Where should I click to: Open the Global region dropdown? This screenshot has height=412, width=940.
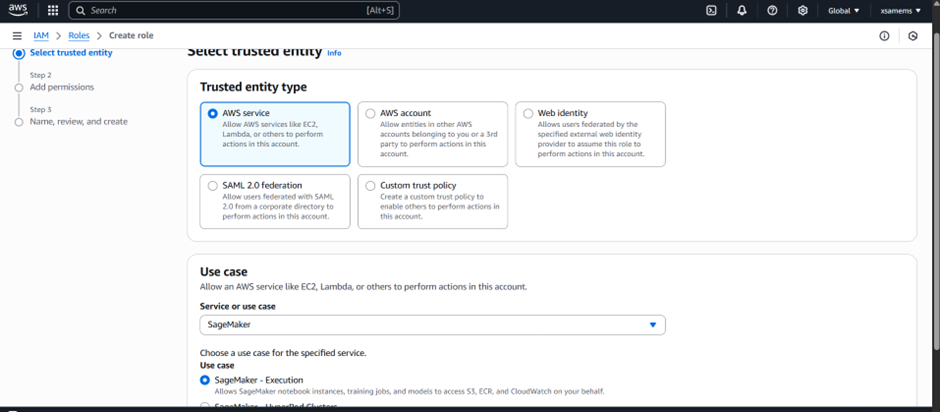(843, 10)
